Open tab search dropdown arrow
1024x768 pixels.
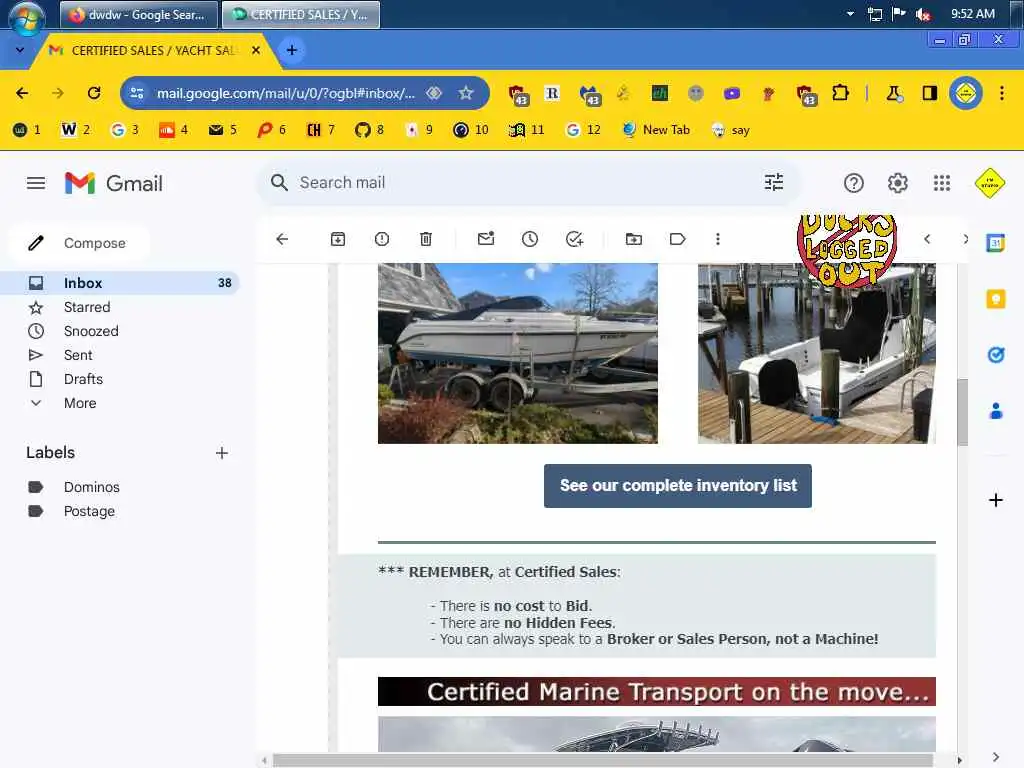click(x=20, y=50)
